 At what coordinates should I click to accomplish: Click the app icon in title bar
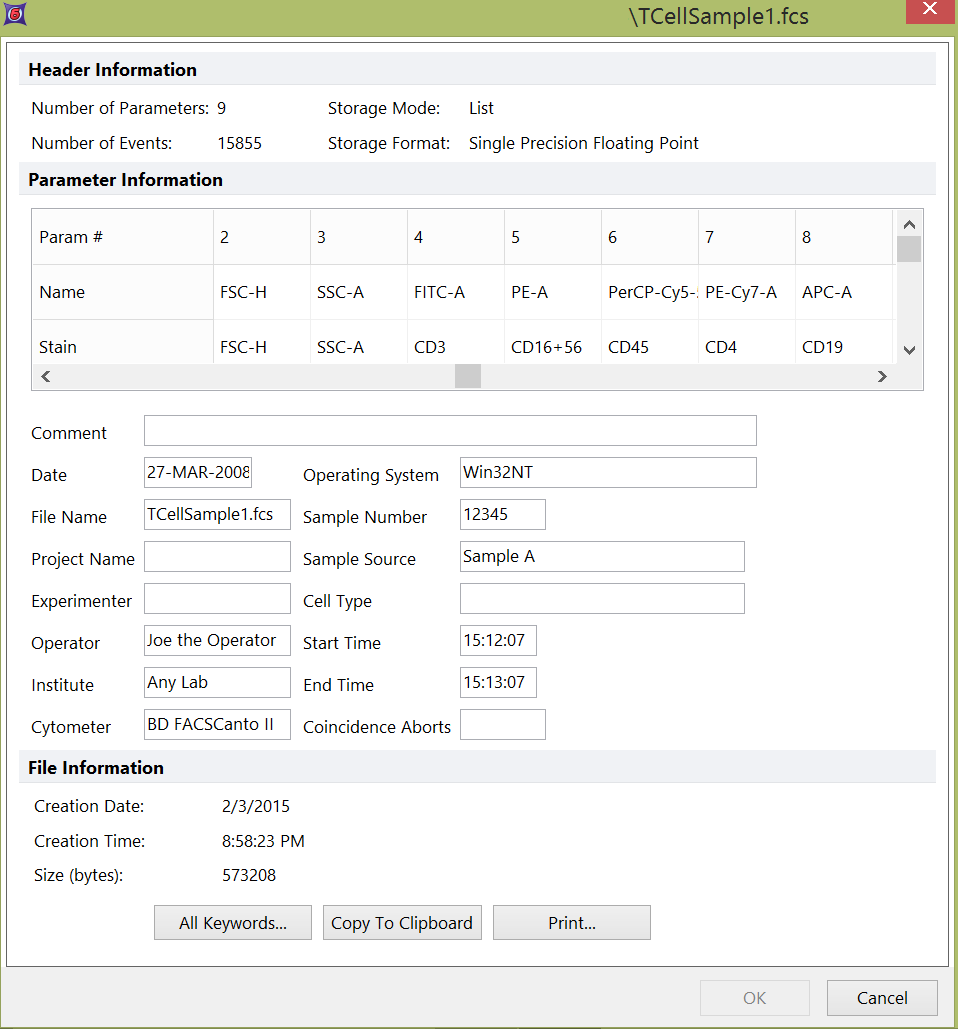click(14, 14)
